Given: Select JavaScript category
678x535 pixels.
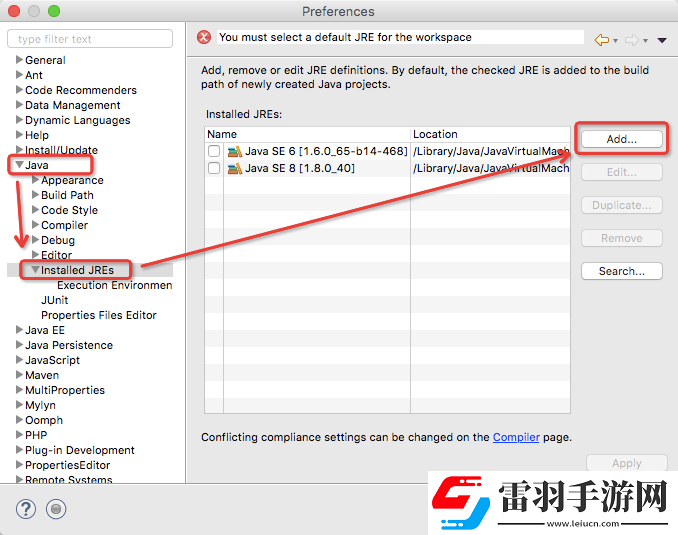Looking at the screenshot, I should [52, 360].
